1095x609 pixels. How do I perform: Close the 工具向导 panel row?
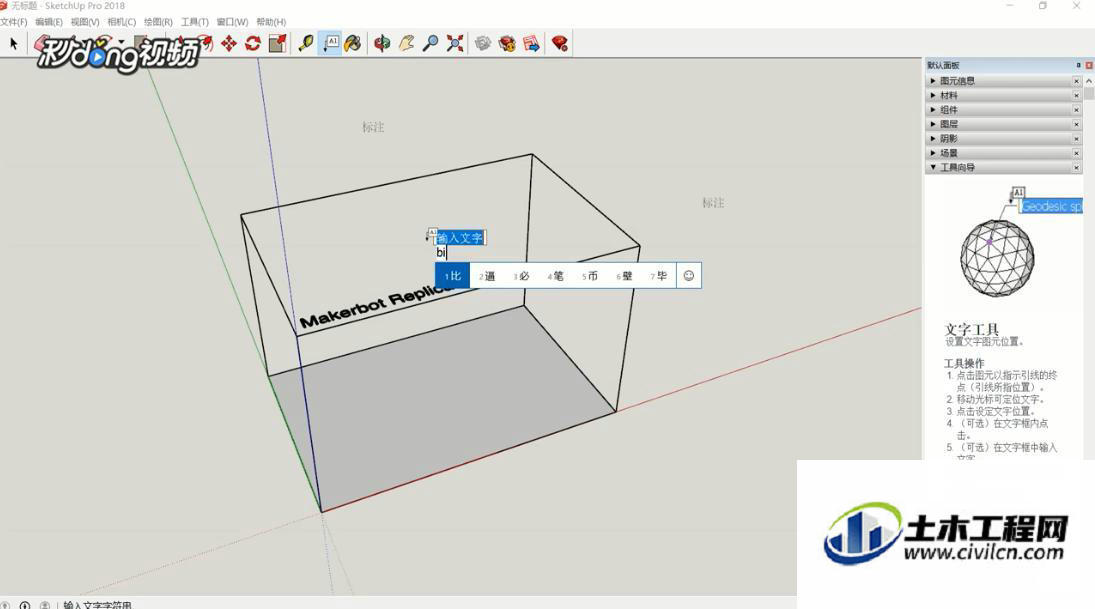[x=1077, y=168]
